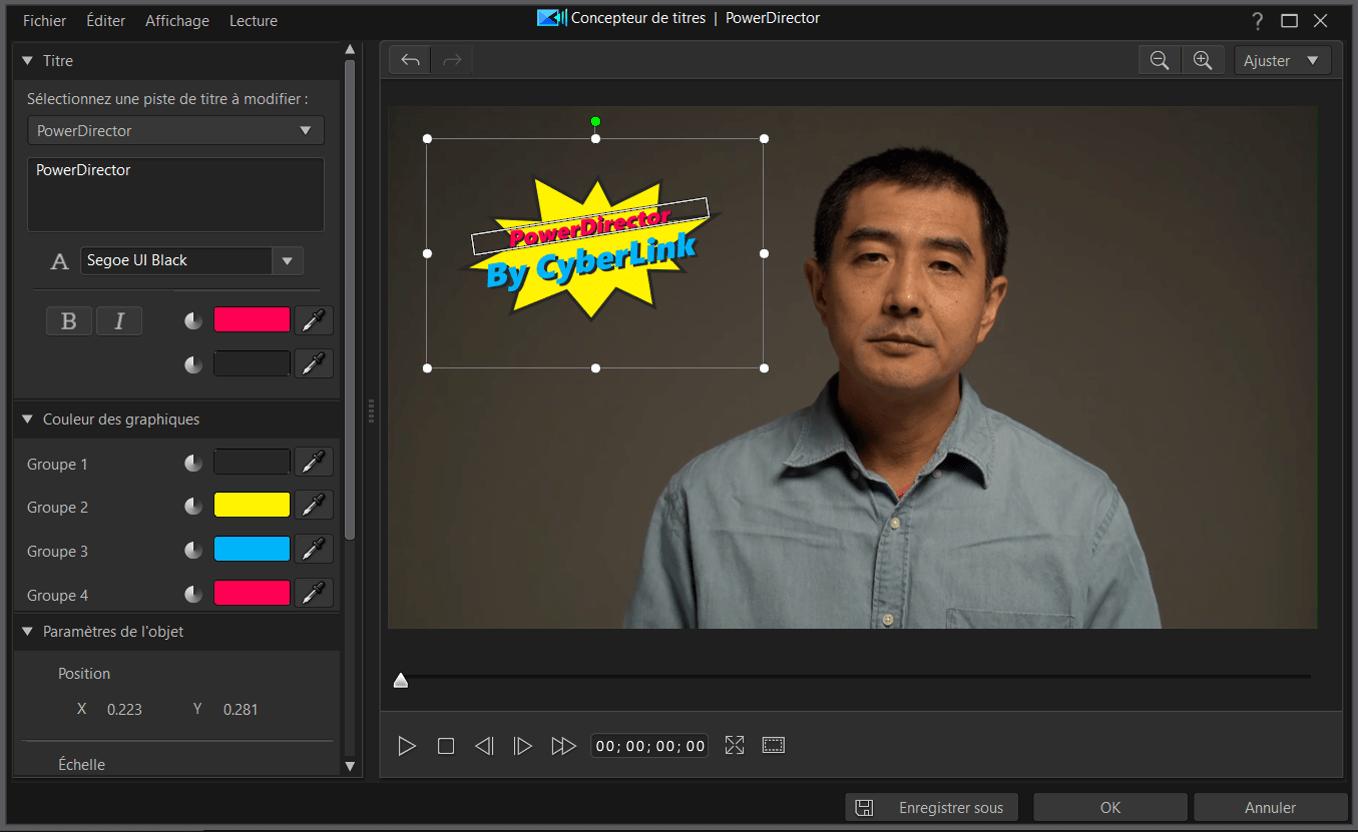1358x832 pixels.
Task: Click the Annuler button
Action: [1270, 807]
